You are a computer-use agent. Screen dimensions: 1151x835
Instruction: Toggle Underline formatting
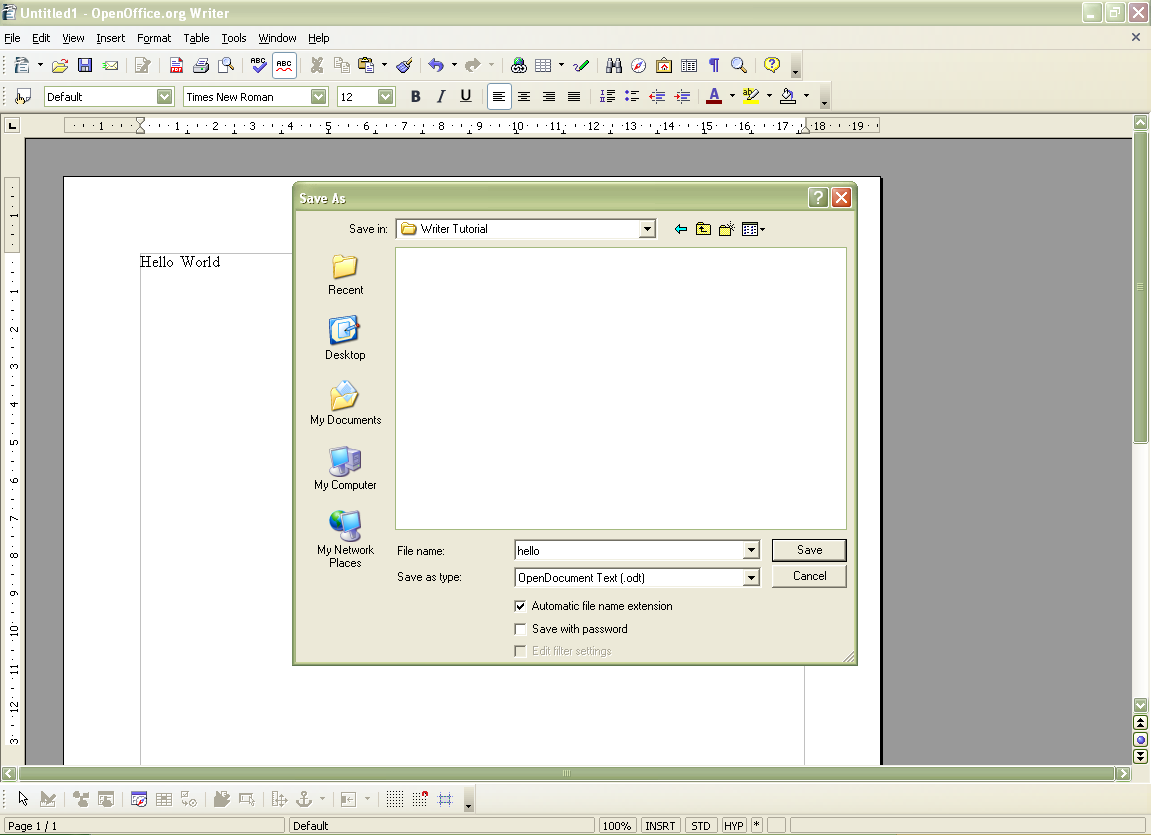coord(465,96)
